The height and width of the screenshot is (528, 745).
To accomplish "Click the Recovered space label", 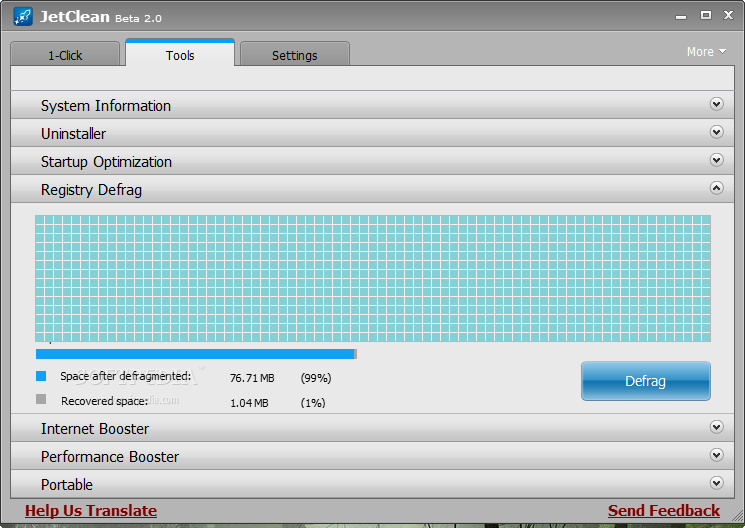I will (x=105, y=401).
